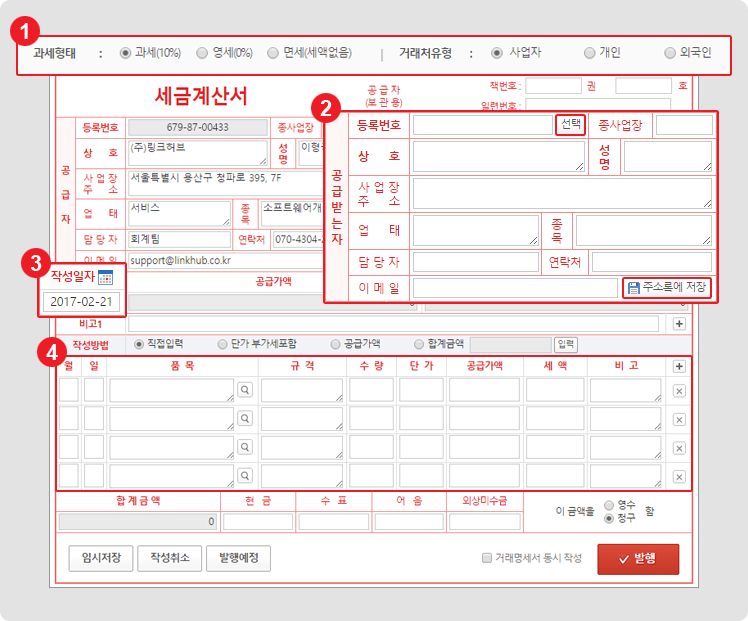This screenshot has width=748, height=621.
Task: Click supplier 등록번호 679-87-00433
Action: click(x=197, y=127)
